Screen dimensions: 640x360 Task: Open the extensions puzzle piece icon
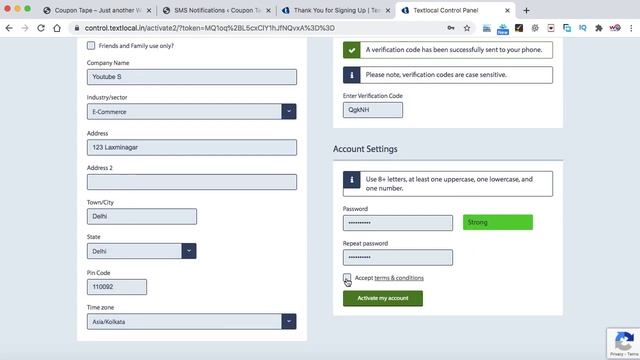pos(599,28)
